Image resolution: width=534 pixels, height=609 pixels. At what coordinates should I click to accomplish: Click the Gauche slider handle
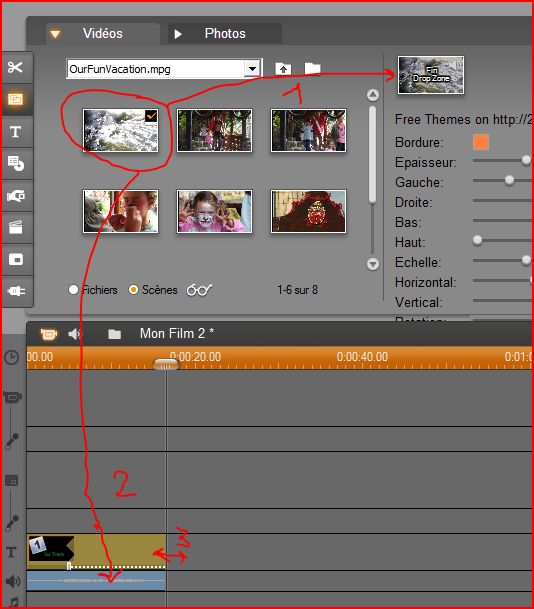[x=509, y=180]
